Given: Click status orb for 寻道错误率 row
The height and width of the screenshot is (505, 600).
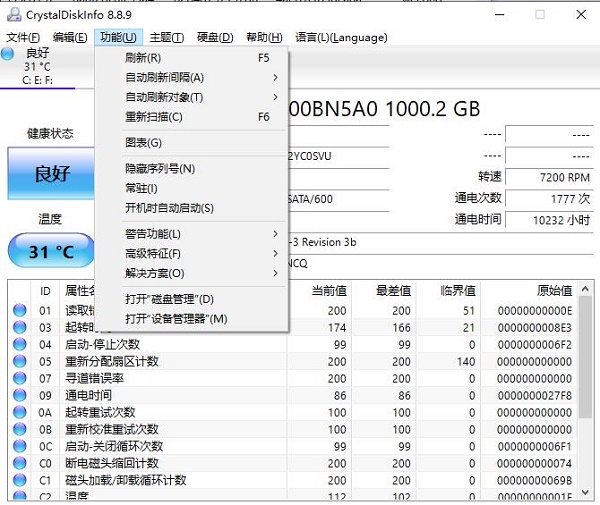Looking at the screenshot, I should pos(20,378).
